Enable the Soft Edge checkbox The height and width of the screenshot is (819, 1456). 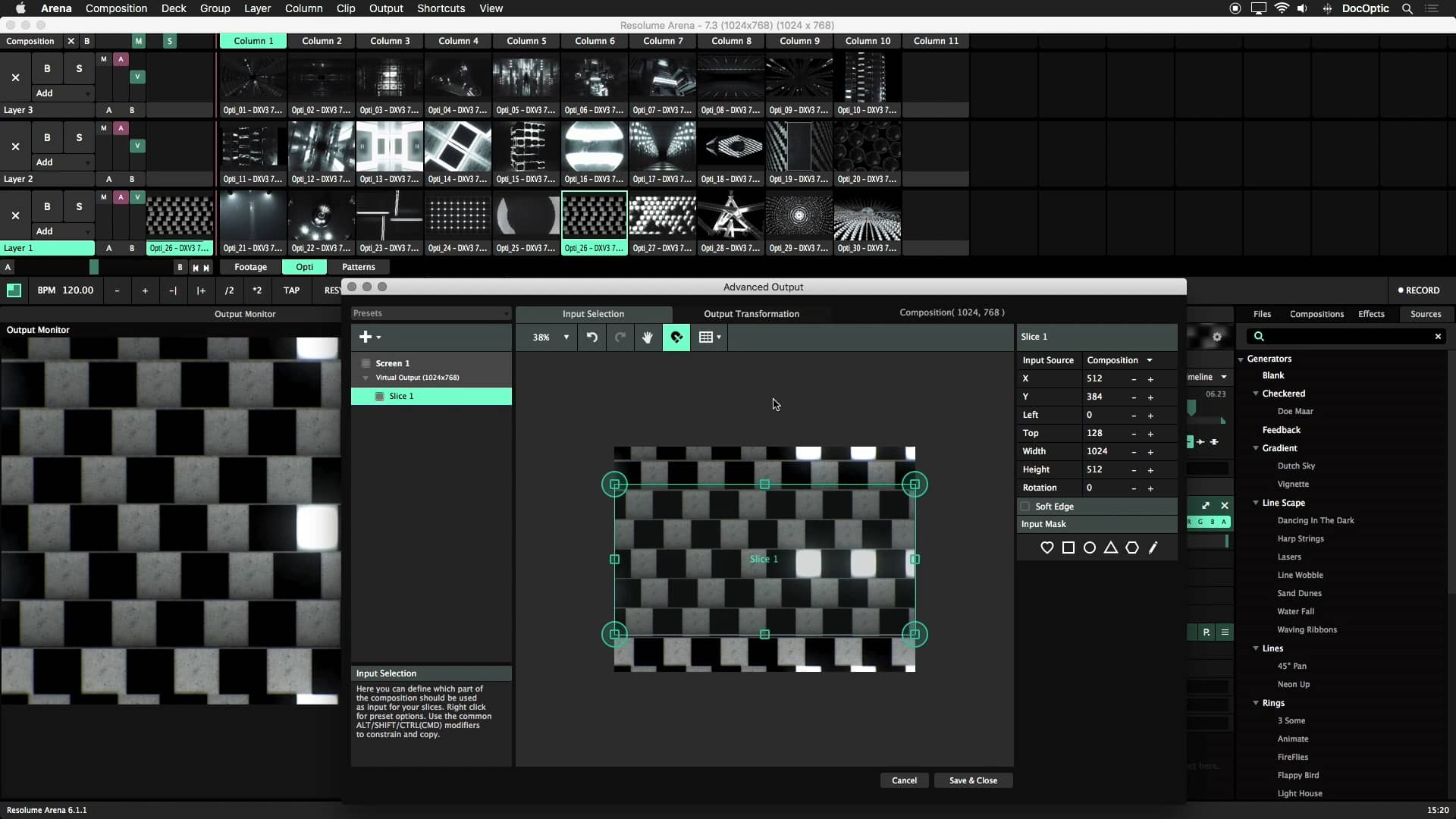pyautogui.click(x=1025, y=507)
